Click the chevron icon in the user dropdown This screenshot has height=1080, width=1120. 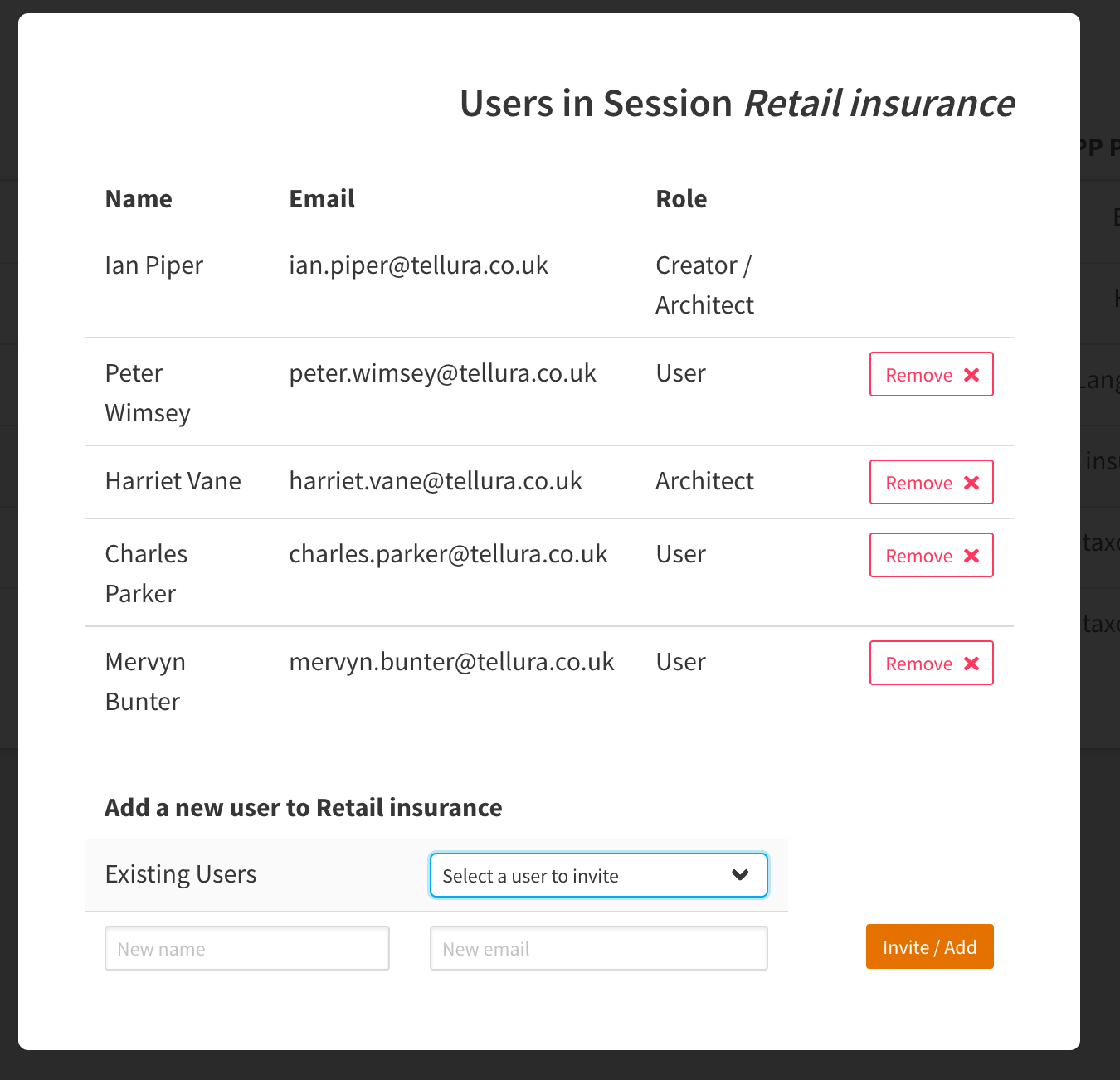[741, 875]
